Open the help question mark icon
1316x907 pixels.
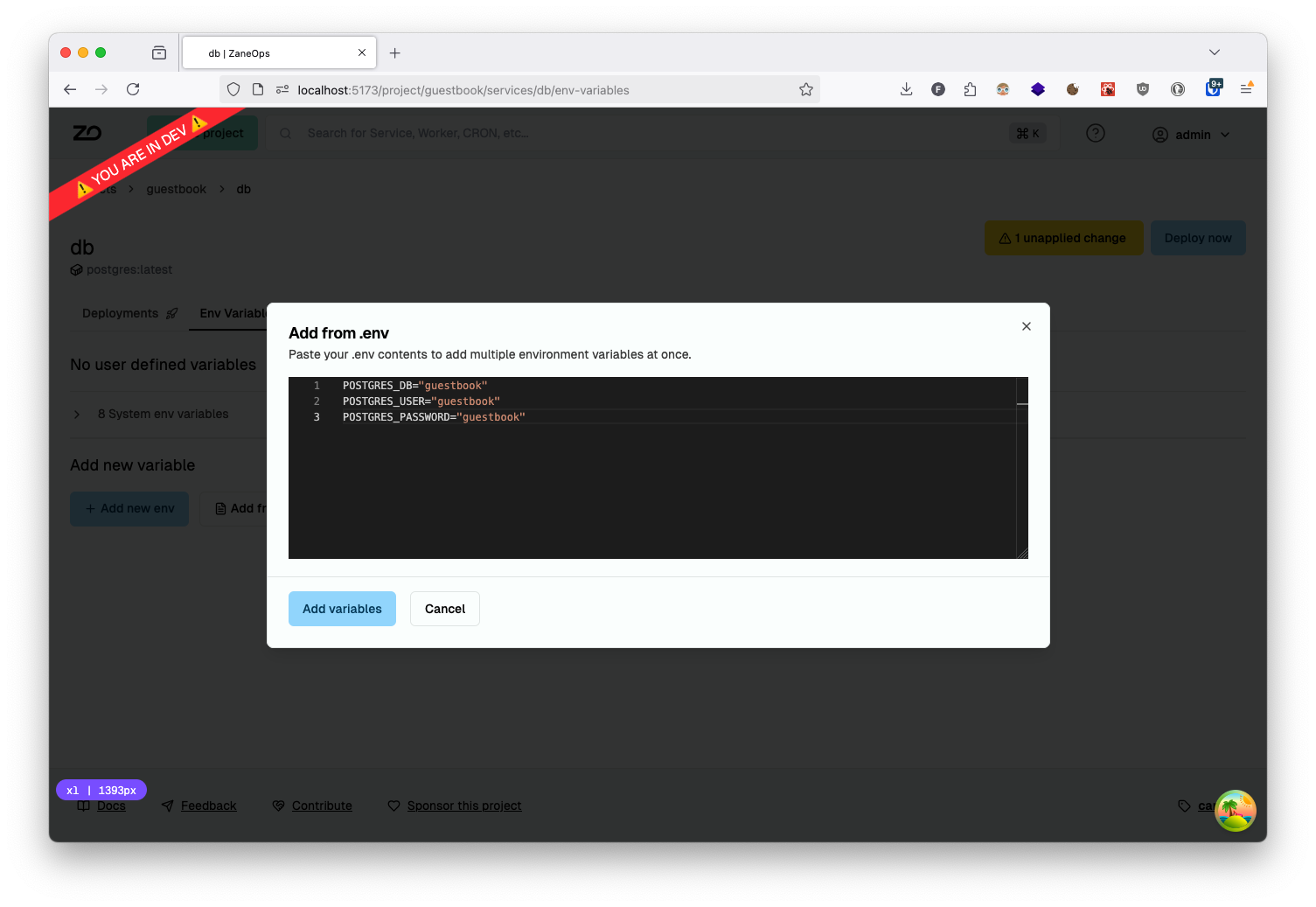click(x=1096, y=133)
